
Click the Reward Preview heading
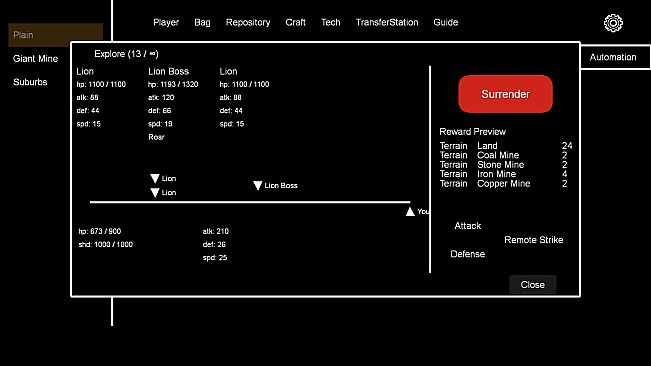tap(472, 132)
